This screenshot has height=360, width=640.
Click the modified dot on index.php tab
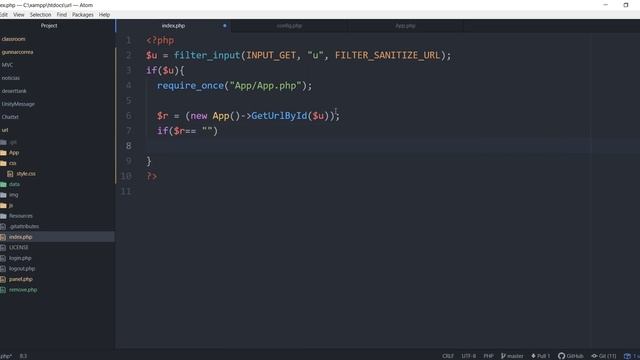pyautogui.click(x=224, y=26)
